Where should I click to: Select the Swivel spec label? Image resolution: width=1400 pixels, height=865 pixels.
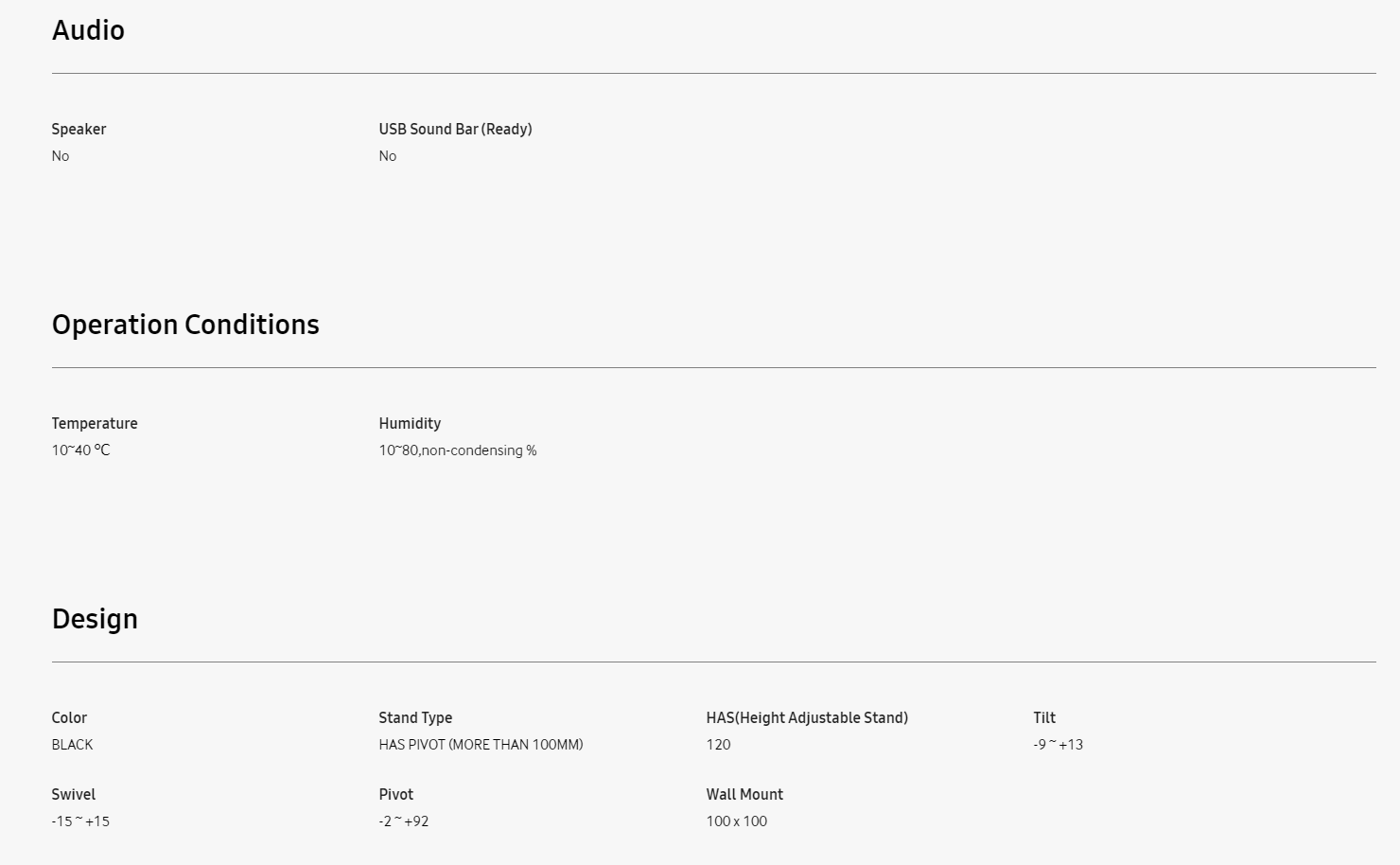click(73, 795)
